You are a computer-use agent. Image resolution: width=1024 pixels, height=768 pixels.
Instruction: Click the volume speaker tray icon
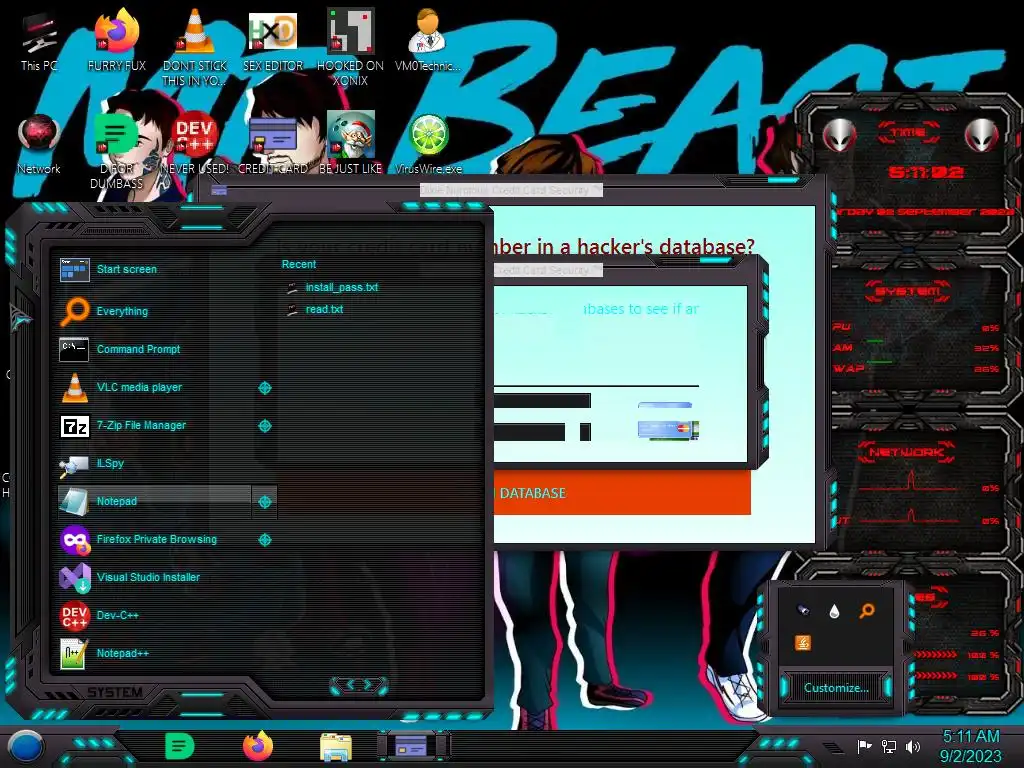click(x=913, y=746)
